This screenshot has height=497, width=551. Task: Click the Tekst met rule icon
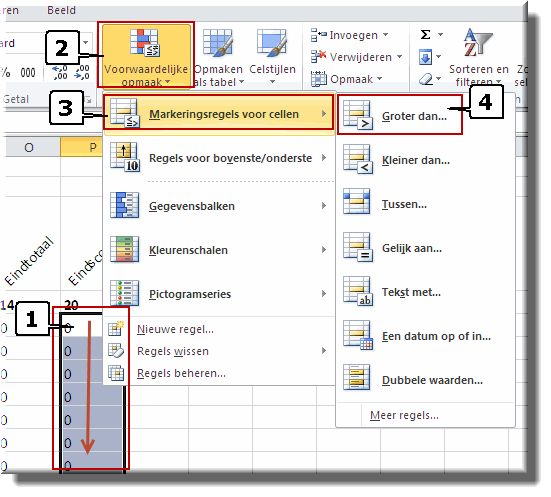(358, 291)
